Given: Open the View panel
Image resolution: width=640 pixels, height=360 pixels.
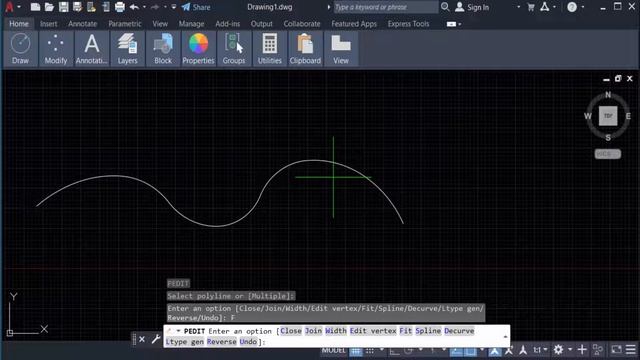Looking at the screenshot, I should [341, 49].
